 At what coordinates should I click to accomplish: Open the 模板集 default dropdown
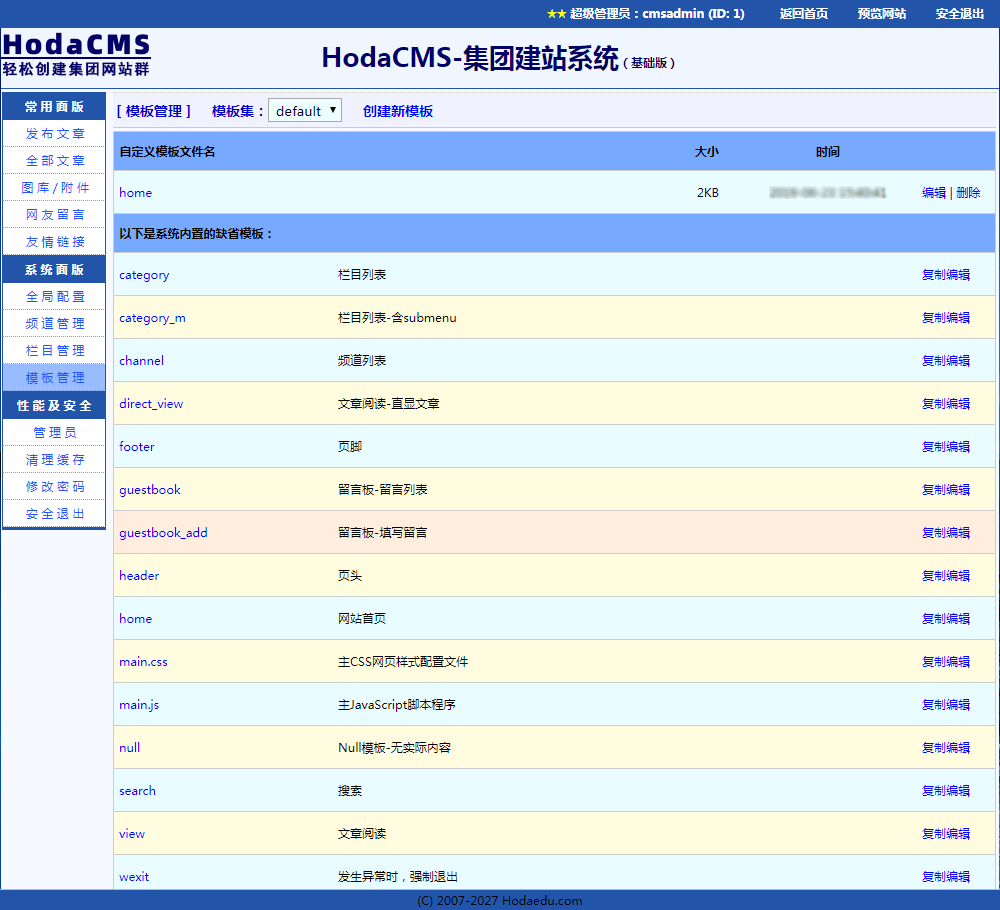(x=305, y=110)
